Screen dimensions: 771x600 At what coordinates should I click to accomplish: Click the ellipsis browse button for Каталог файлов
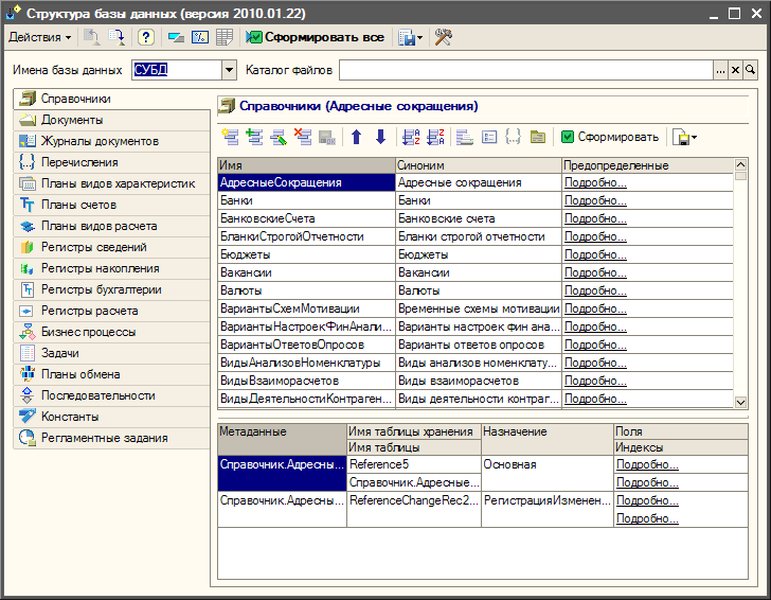click(x=720, y=70)
